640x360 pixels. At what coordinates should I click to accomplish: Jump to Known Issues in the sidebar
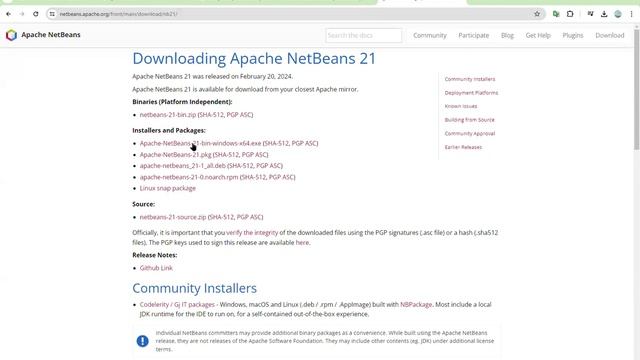tap(461, 106)
